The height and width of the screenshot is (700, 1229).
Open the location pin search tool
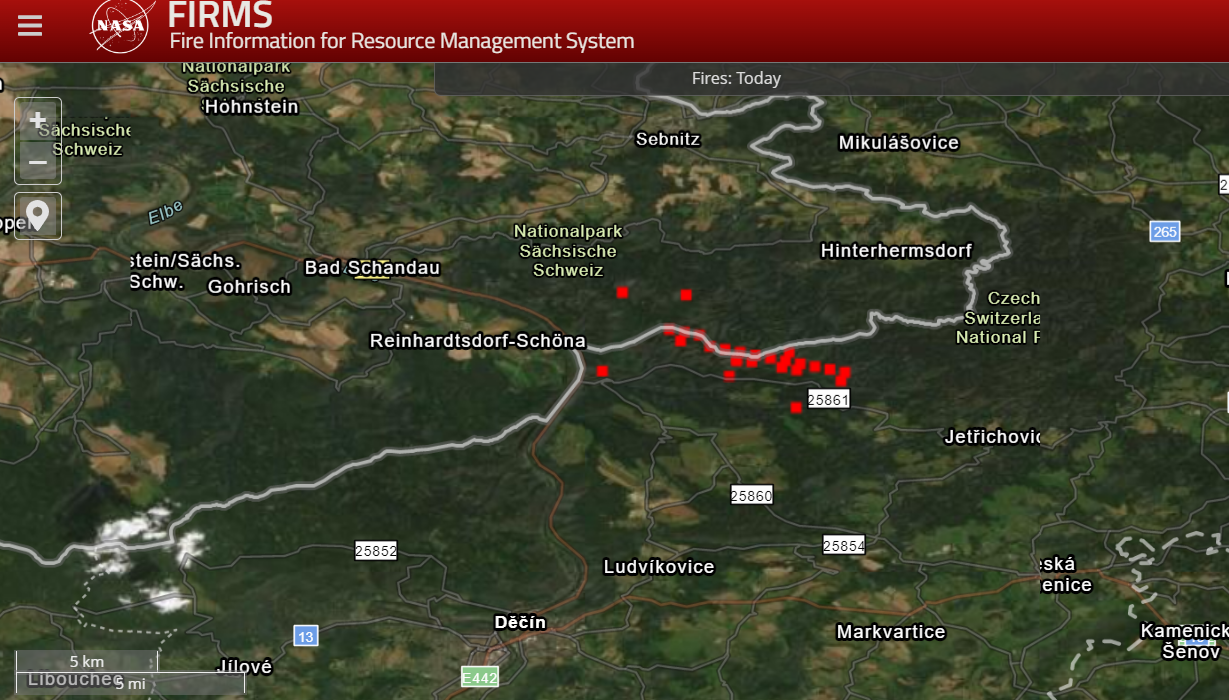click(38, 216)
